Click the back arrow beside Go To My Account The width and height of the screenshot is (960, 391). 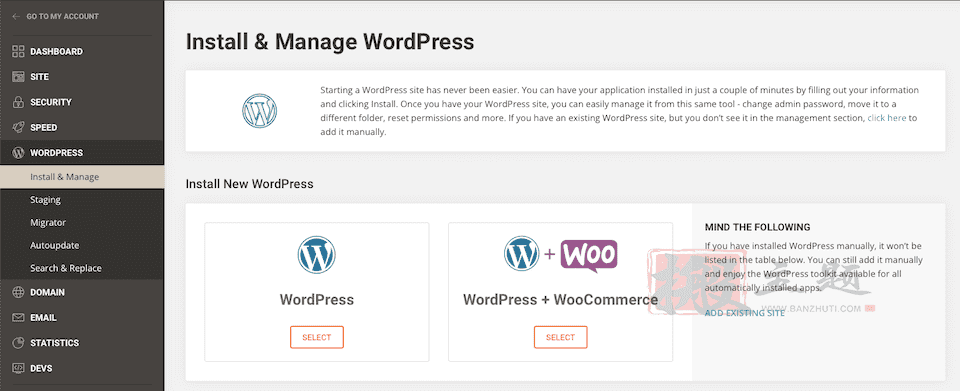[x=16, y=17]
